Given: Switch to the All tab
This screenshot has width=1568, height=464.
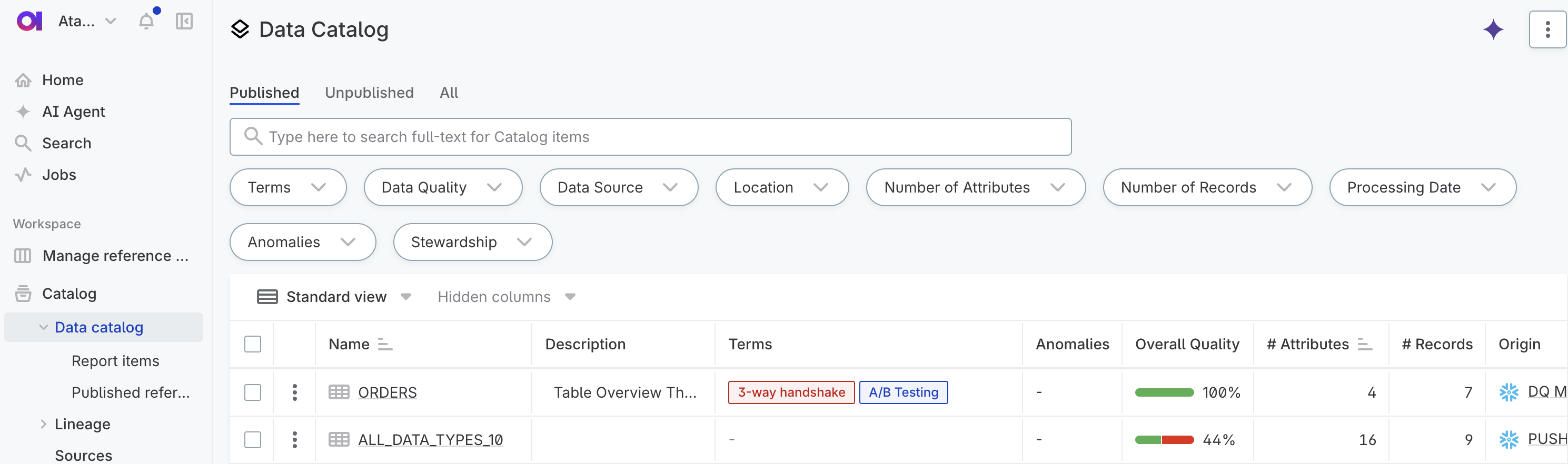Looking at the screenshot, I should (x=449, y=93).
